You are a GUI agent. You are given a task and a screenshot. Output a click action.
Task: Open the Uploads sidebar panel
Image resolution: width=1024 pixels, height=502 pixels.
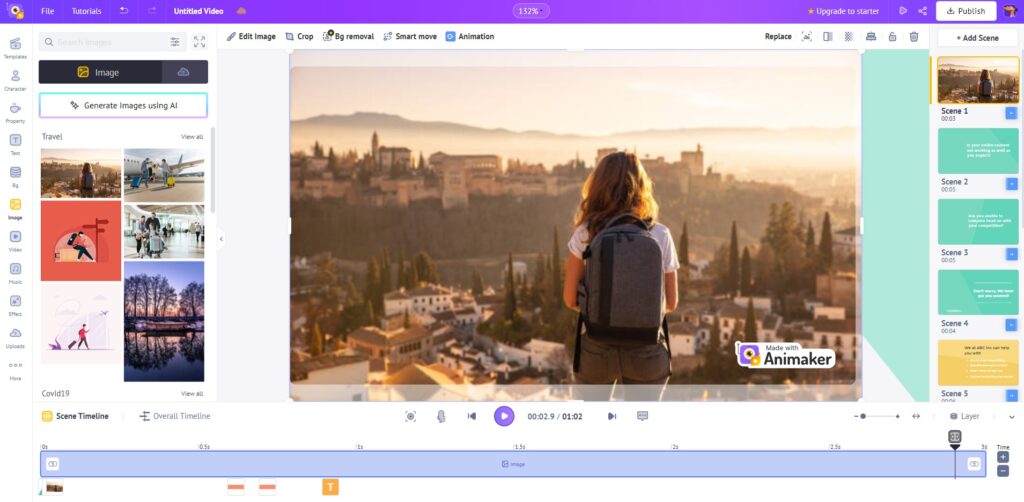pos(15,337)
